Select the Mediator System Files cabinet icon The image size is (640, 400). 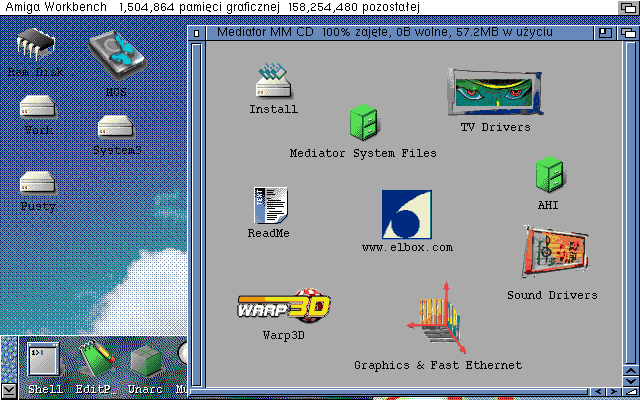(x=363, y=122)
